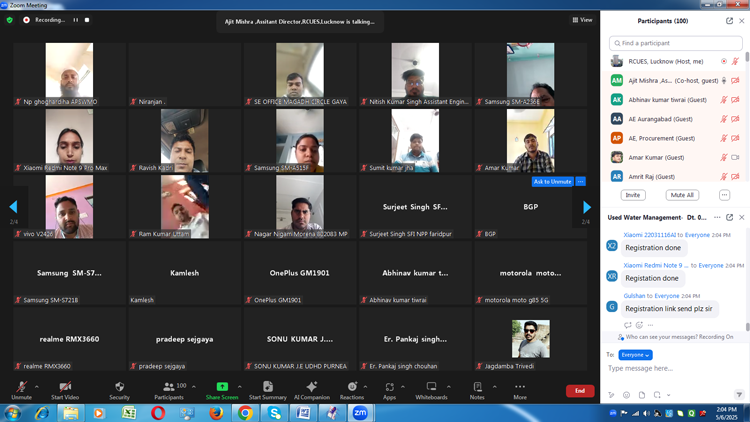This screenshot has width=750, height=422.
Task: Click the encryption shield icon
Action: pyautogui.click(x=10, y=20)
